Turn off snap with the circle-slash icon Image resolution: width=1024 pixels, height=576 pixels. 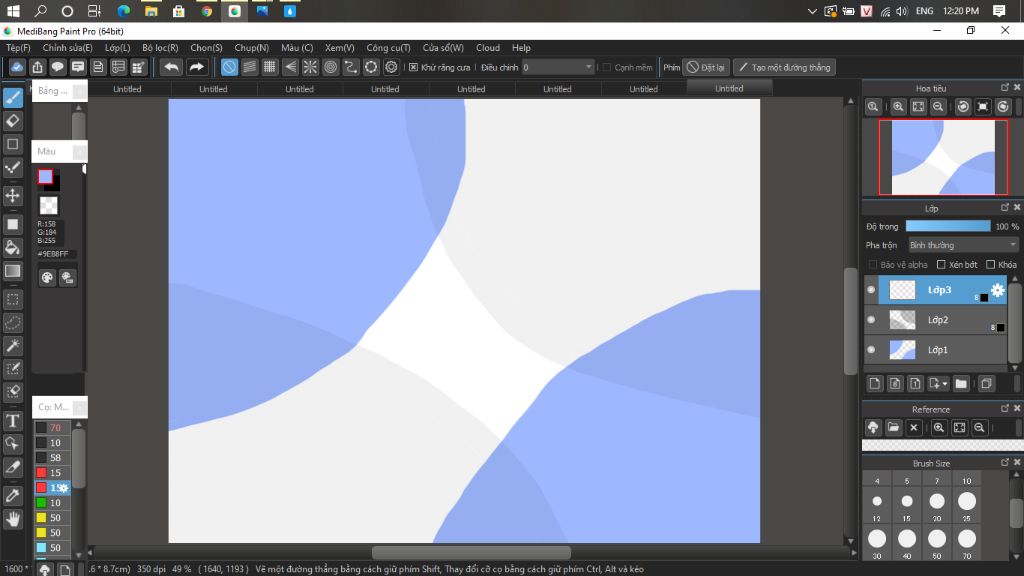pyautogui.click(x=229, y=67)
